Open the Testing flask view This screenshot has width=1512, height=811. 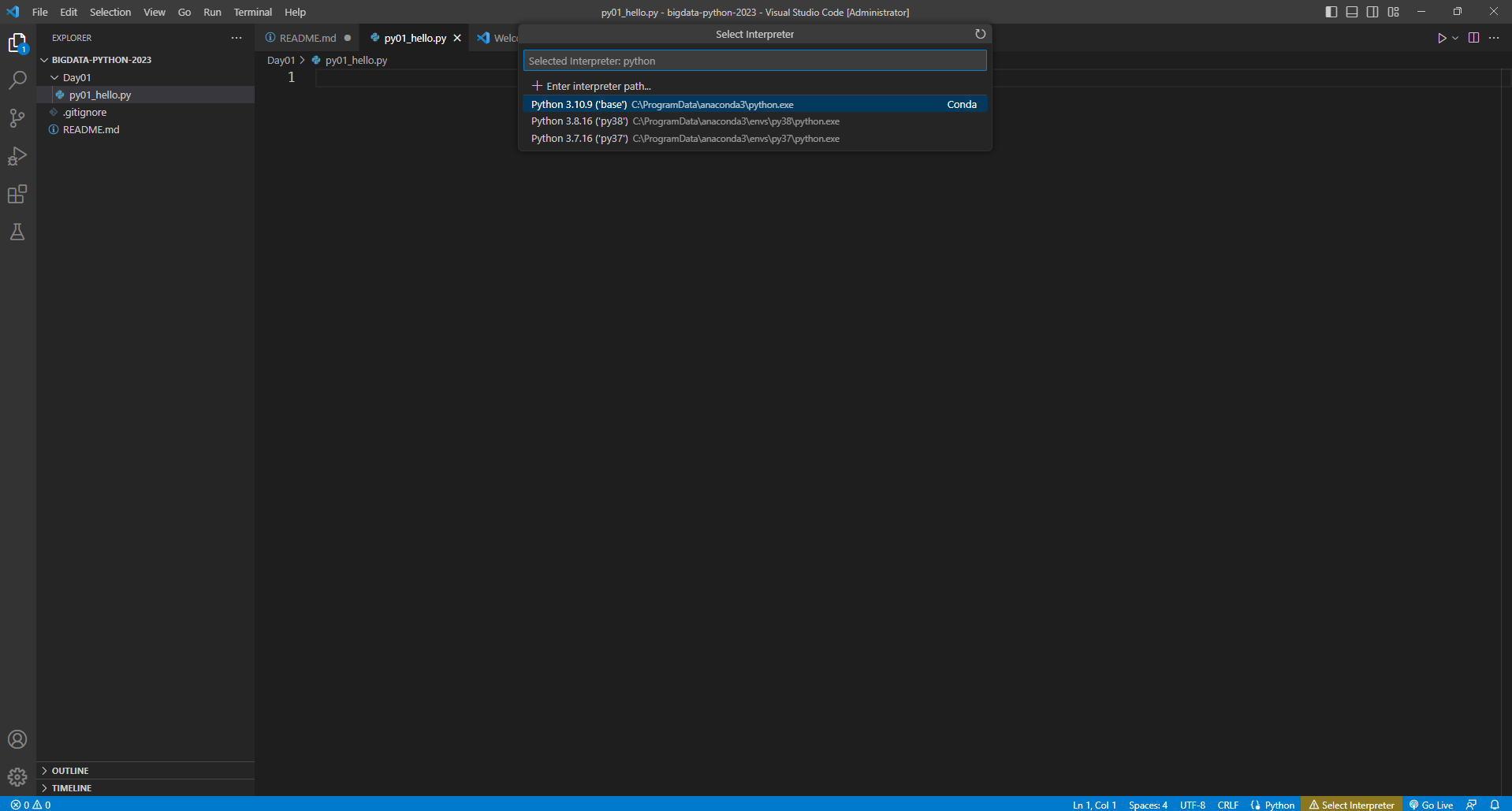click(17, 232)
